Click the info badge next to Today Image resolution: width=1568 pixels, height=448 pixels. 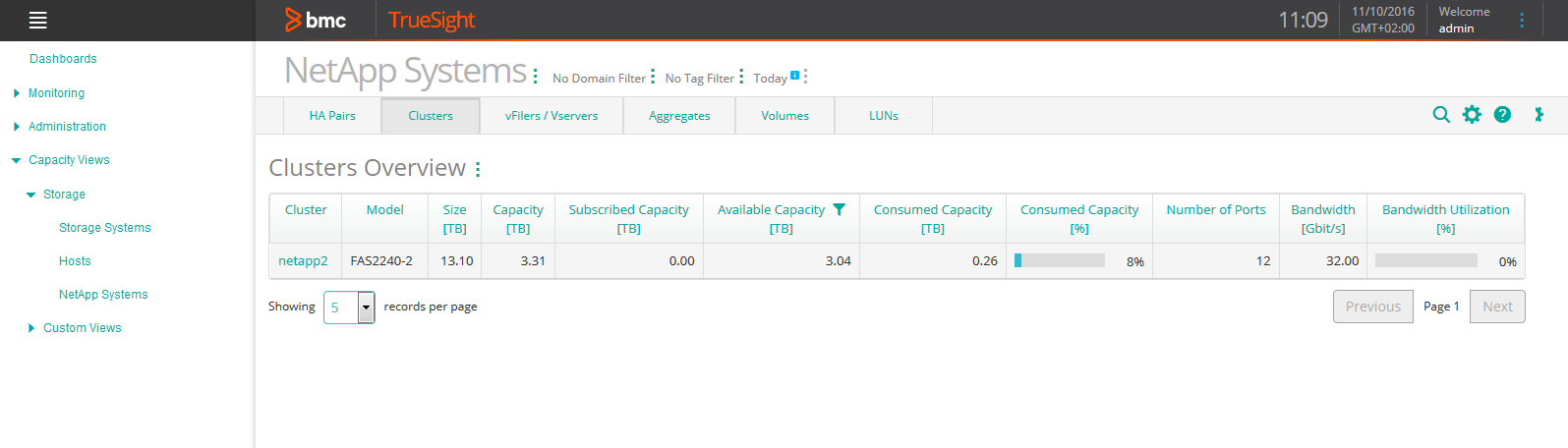pos(794,75)
